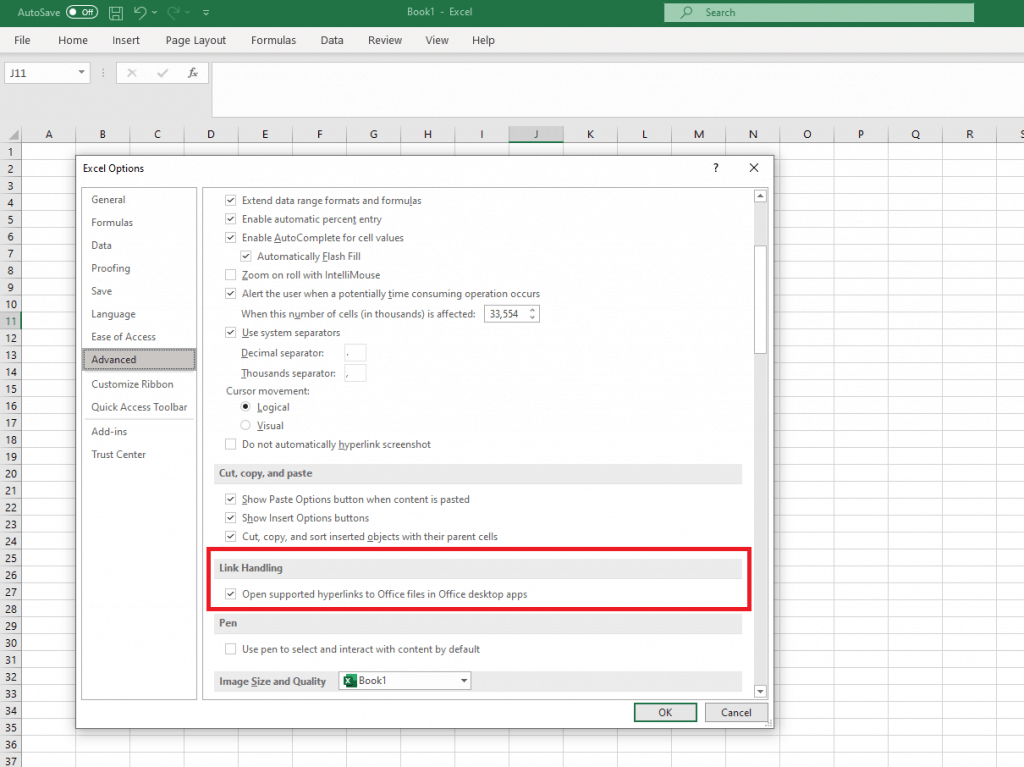Click the Undo icon
This screenshot has width=1024, height=767.
point(141,12)
